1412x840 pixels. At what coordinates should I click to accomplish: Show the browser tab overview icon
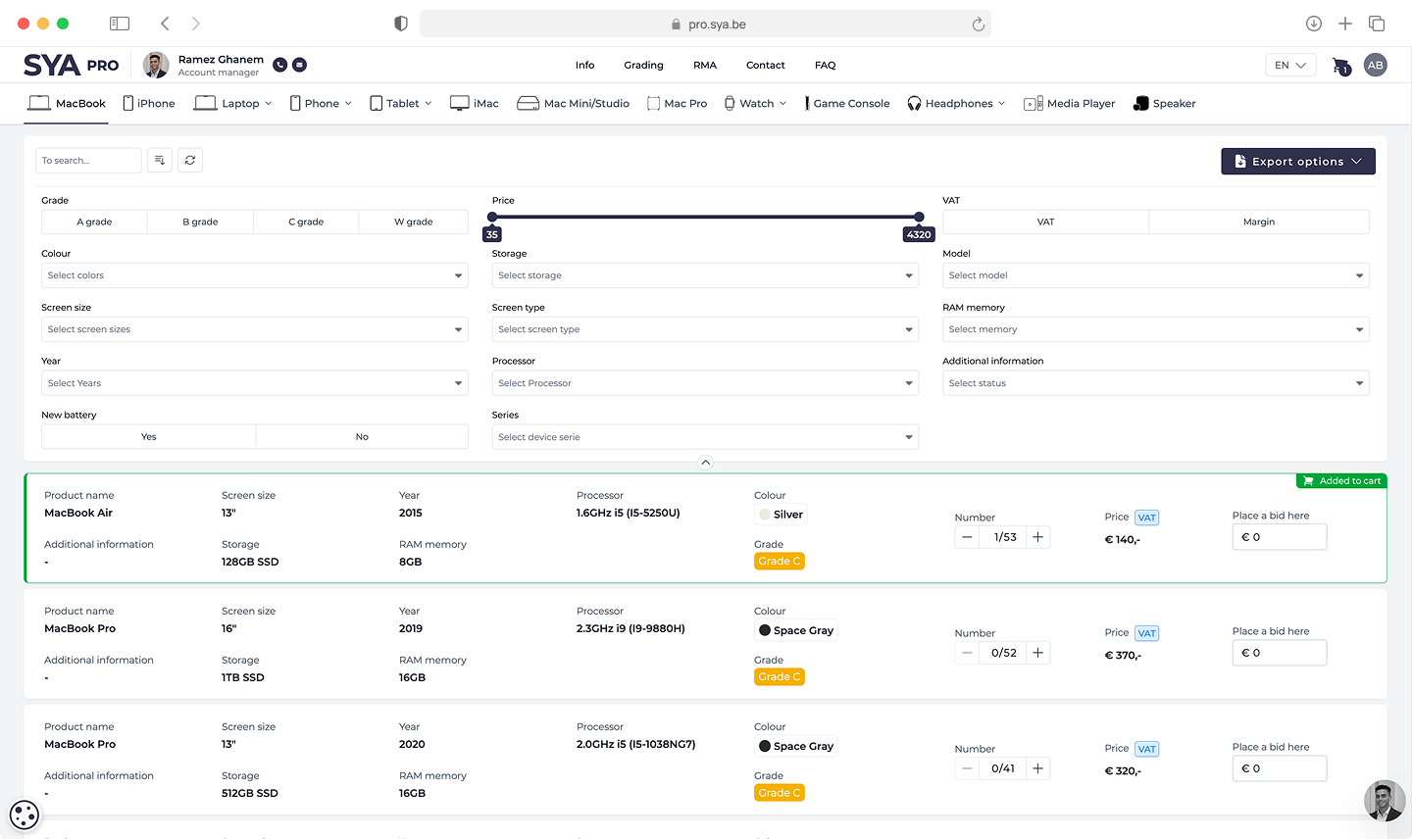[x=1377, y=24]
